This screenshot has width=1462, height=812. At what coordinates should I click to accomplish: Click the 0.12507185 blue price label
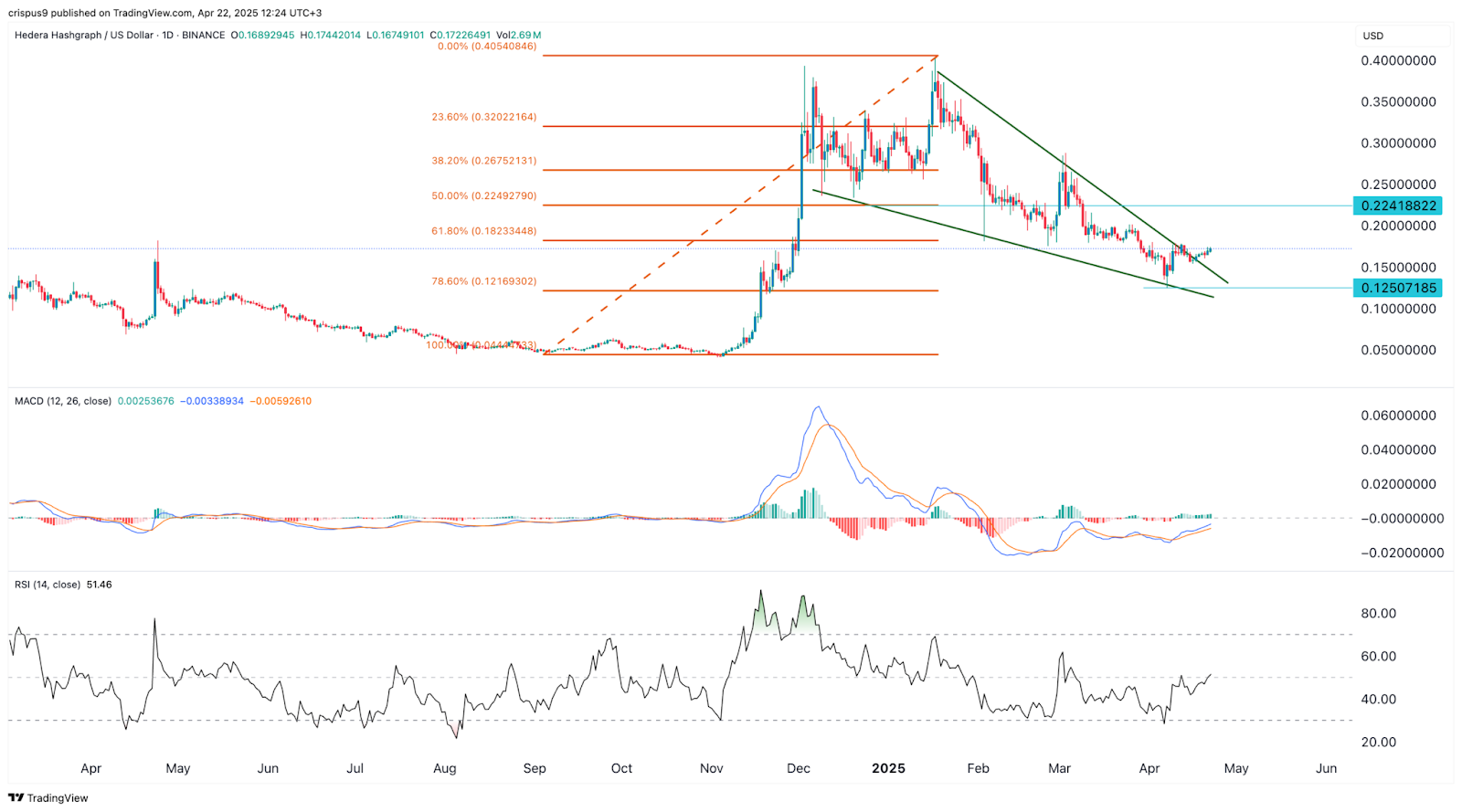click(1398, 288)
